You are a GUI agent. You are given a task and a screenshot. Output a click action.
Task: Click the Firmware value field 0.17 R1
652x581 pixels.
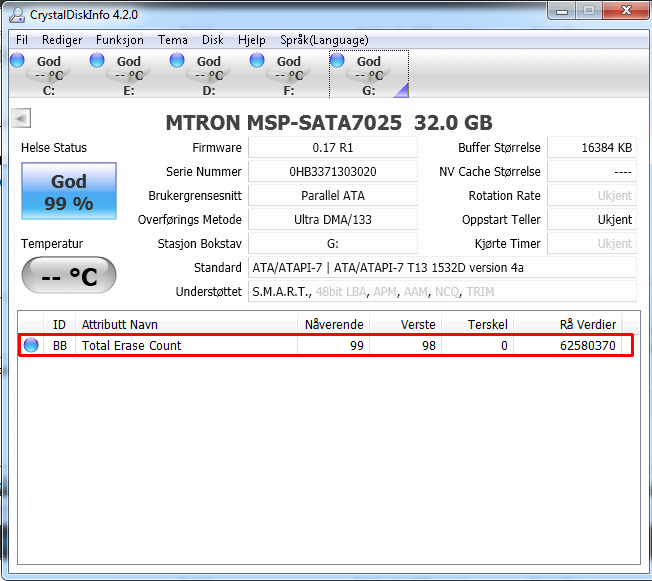click(333, 148)
